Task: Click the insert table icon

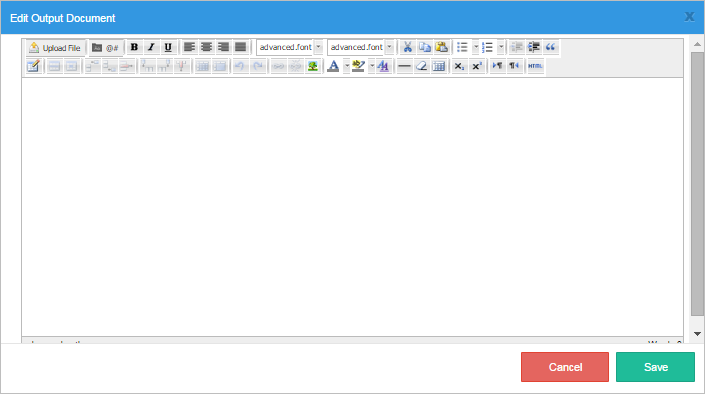Action: [438, 66]
